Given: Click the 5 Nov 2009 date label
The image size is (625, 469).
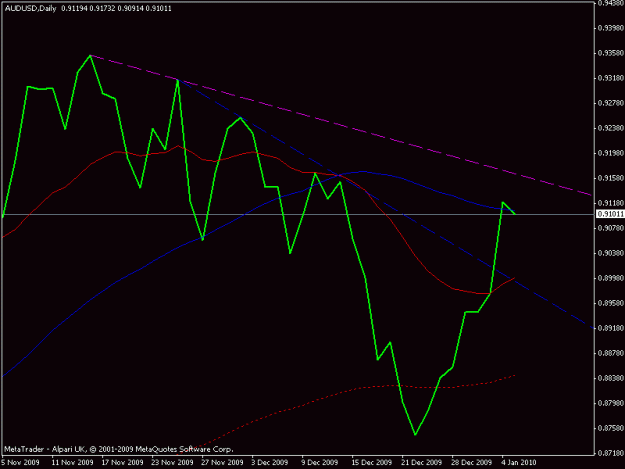Looking at the screenshot, I should pyautogui.click(x=20, y=463).
